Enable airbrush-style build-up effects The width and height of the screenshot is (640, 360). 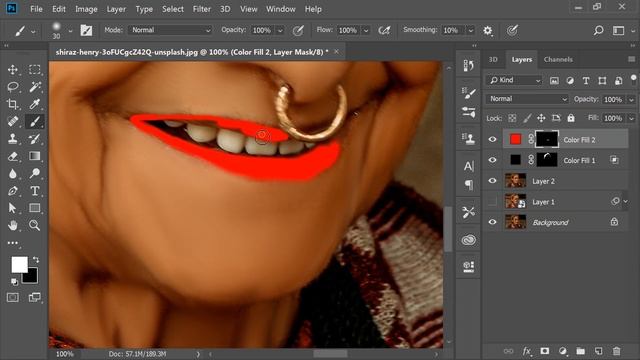pyautogui.click(x=384, y=30)
